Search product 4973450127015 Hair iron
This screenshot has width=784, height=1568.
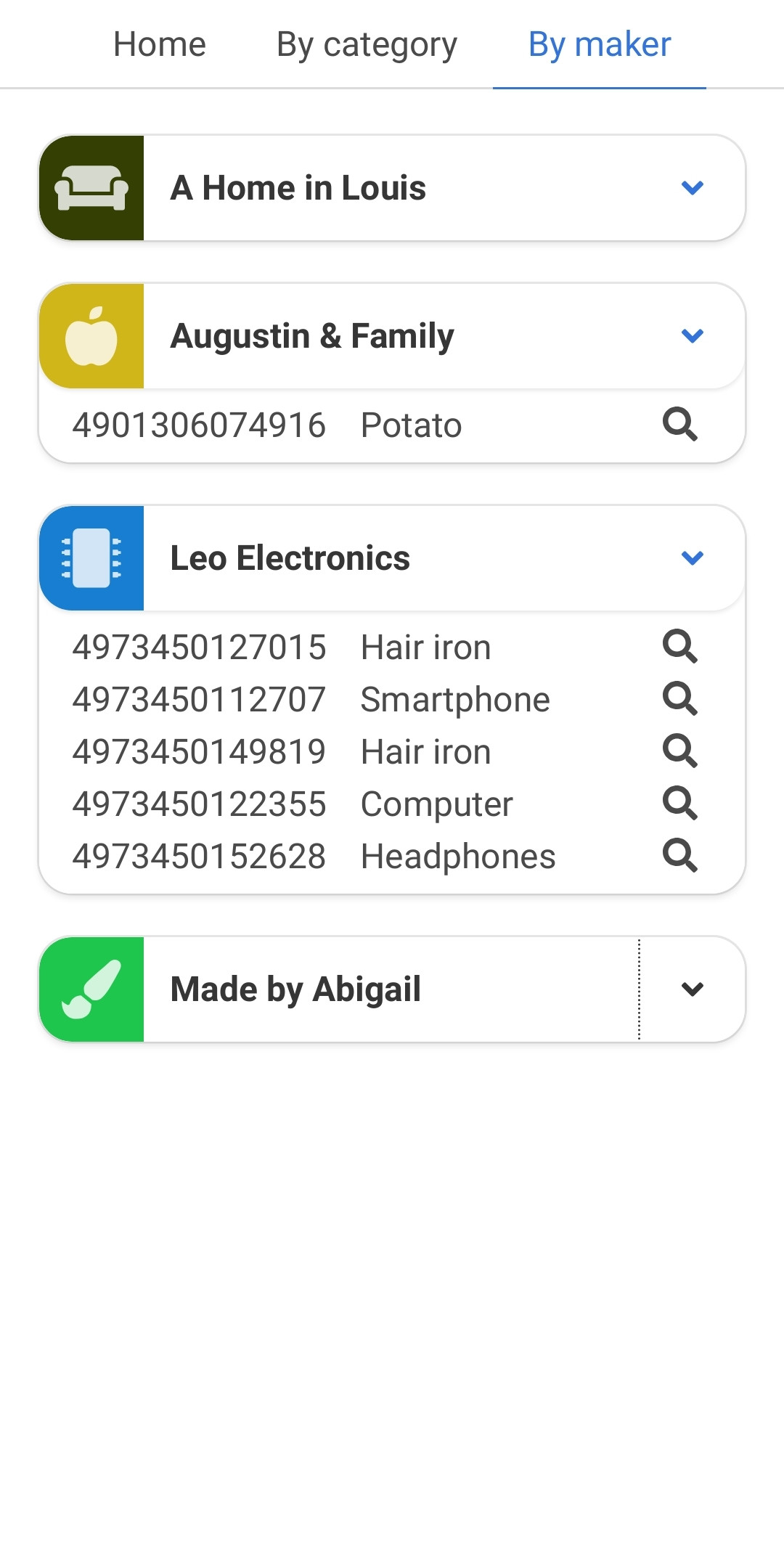coord(680,646)
